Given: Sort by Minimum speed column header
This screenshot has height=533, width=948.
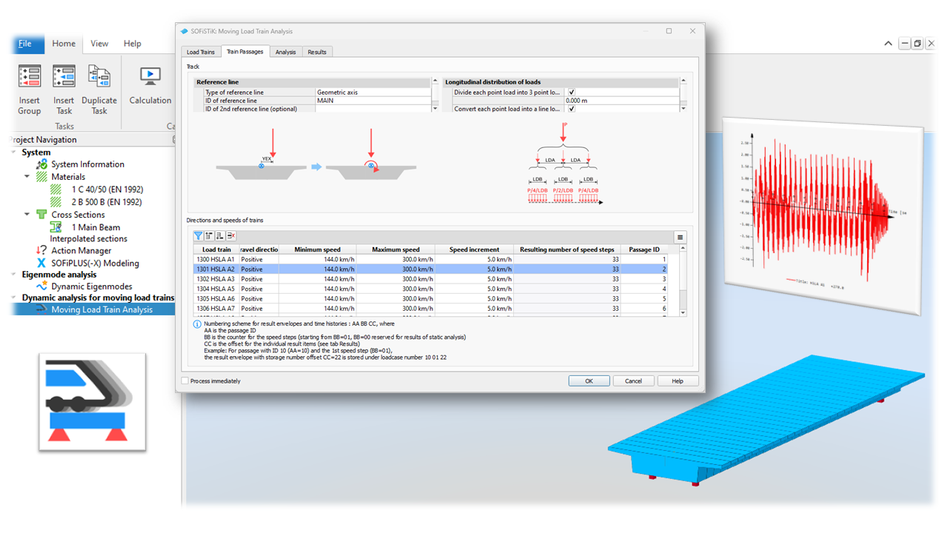Looking at the screenshot, I should pyautogui.click(x=317, y=250).
